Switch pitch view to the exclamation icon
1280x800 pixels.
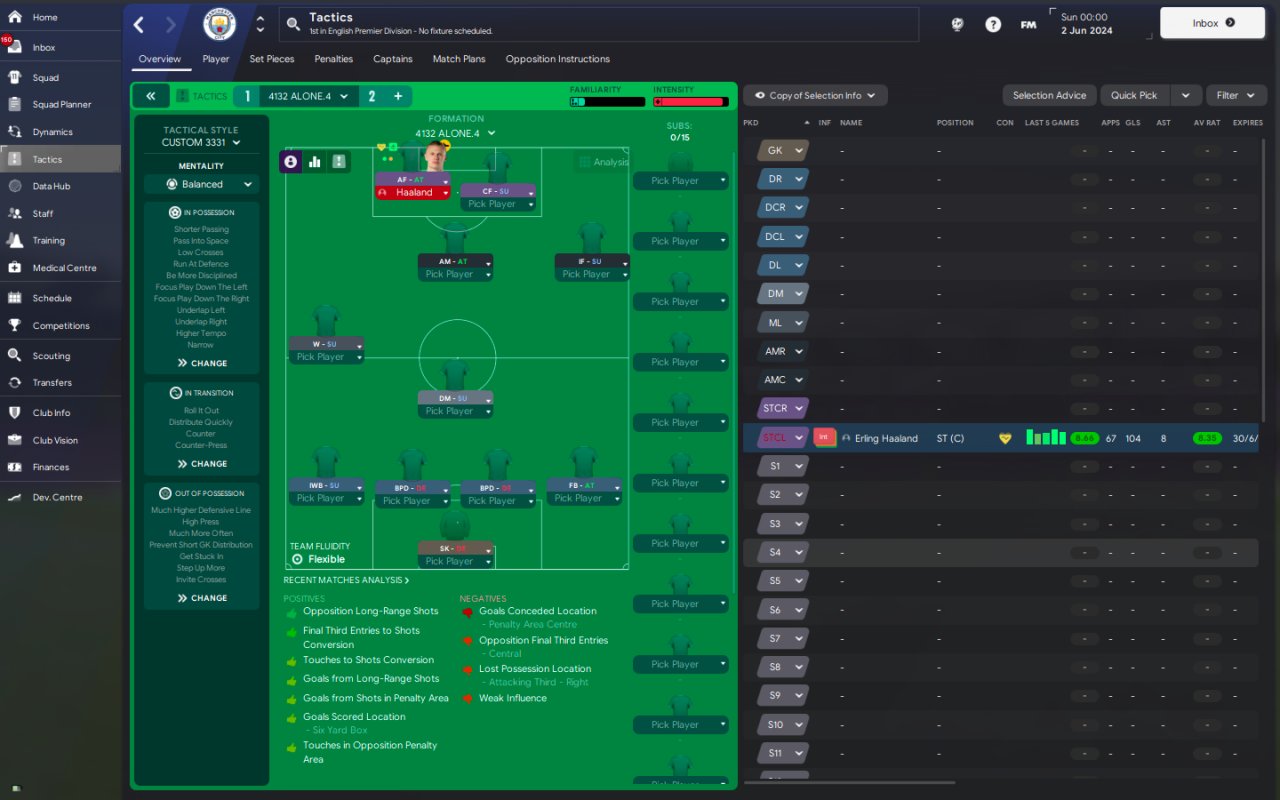point(339,161)
